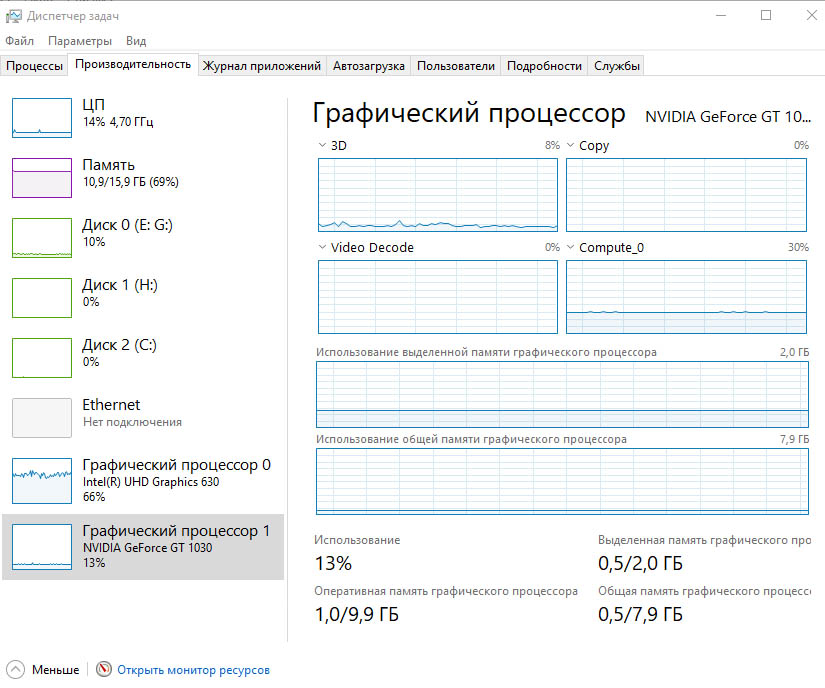Open the Вид menu
The height and width of the screenshot is (688, 825).
pyautogui.click(x=136, y=41)
